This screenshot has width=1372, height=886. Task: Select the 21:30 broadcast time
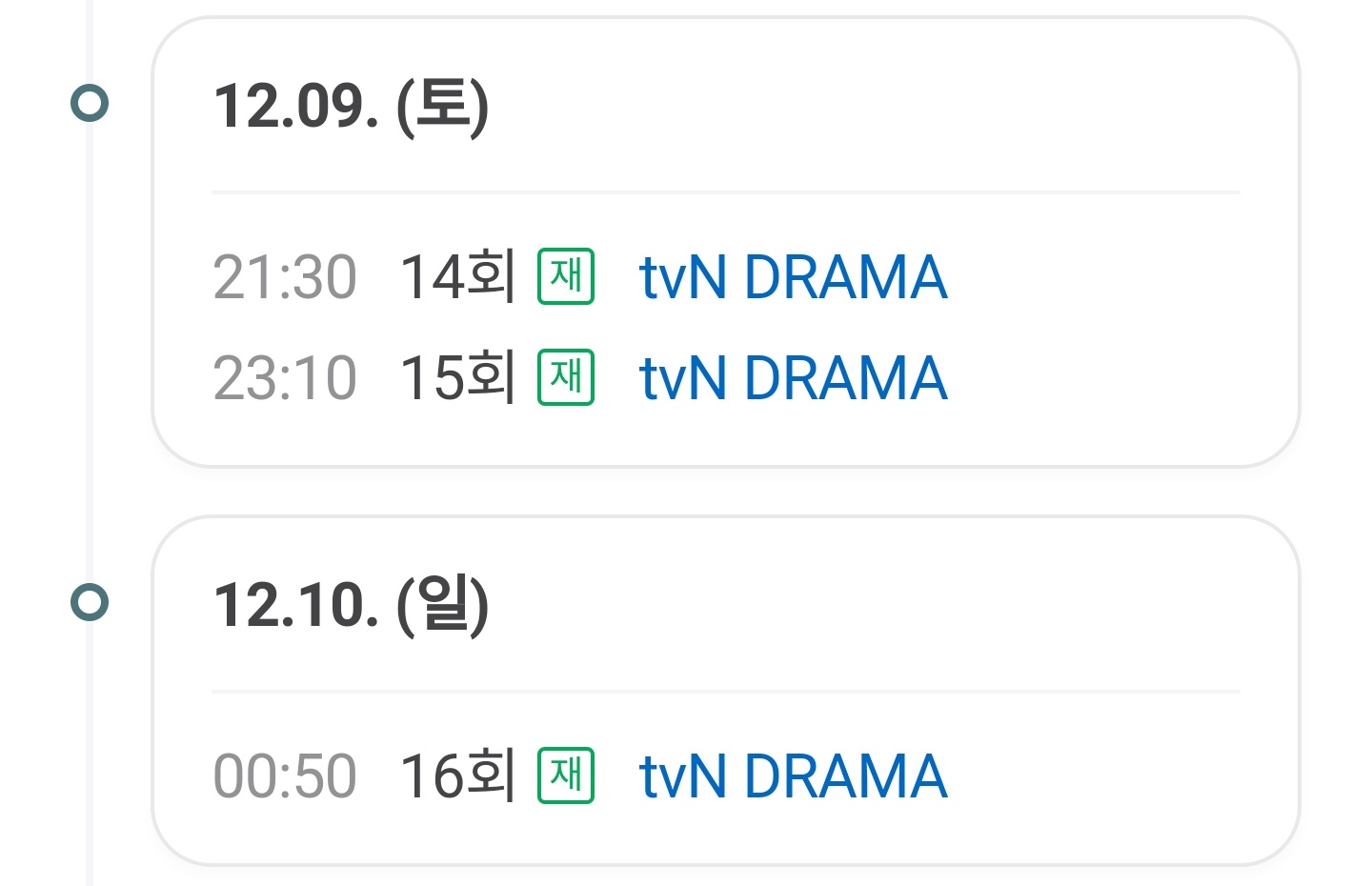click(x=285, y=277)
